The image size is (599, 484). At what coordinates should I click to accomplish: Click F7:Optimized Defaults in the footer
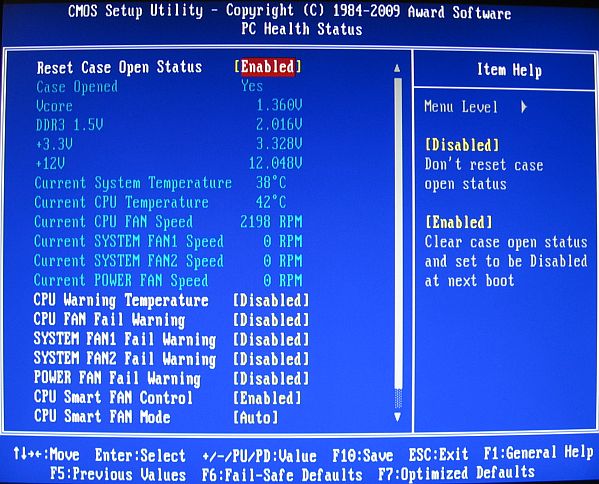point(456,474)
